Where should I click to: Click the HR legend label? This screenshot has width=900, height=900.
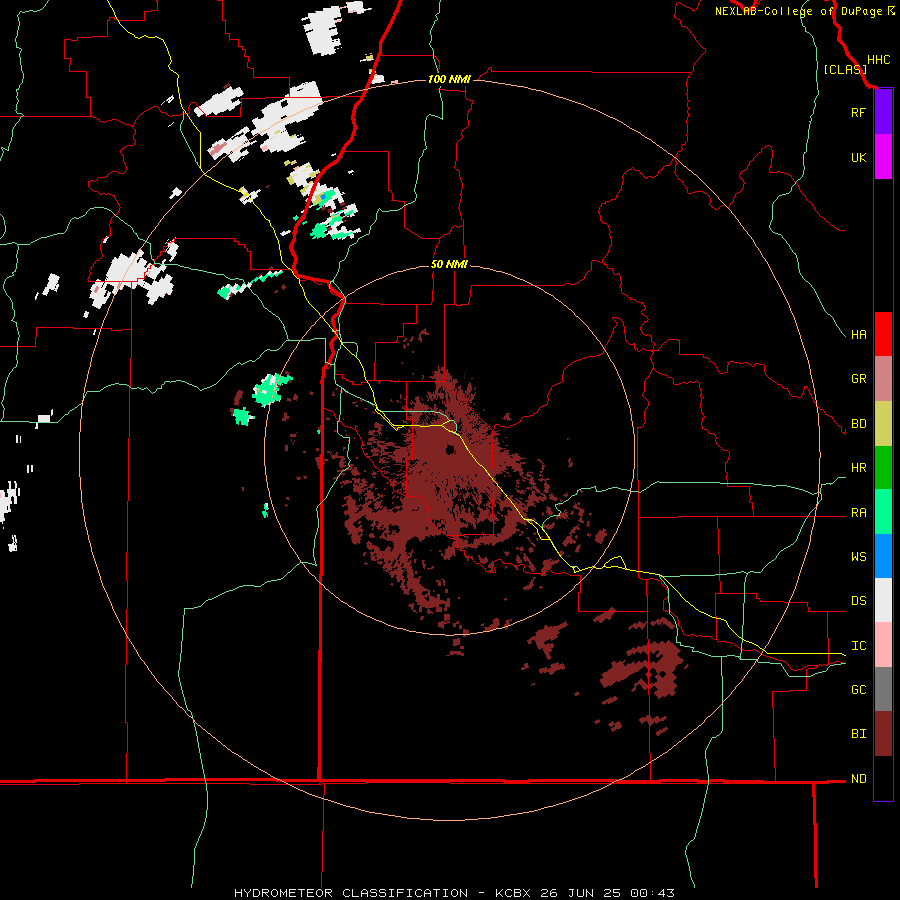point(858,468)
